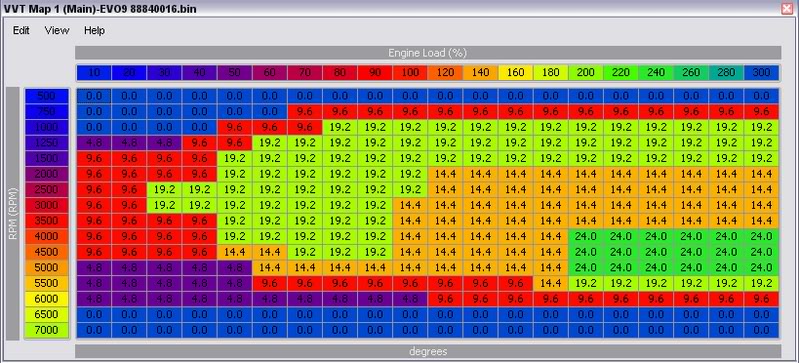The width and height of the screenshot is (799, 363).
Task: Click the 19.2 cell at 5500 RPM, load 200
Action: click(x=586, y=283)
